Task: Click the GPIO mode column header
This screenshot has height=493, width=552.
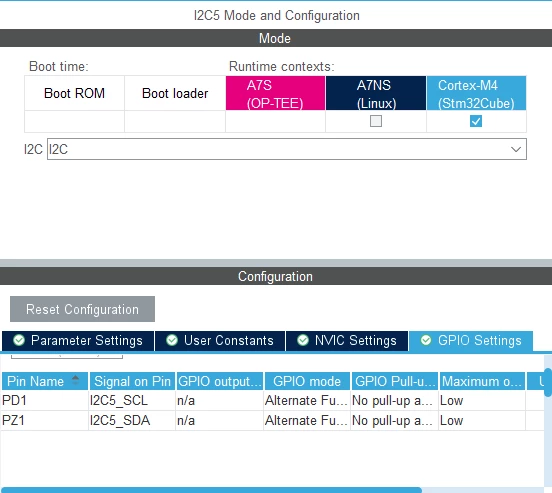Action: click(307, 381)
